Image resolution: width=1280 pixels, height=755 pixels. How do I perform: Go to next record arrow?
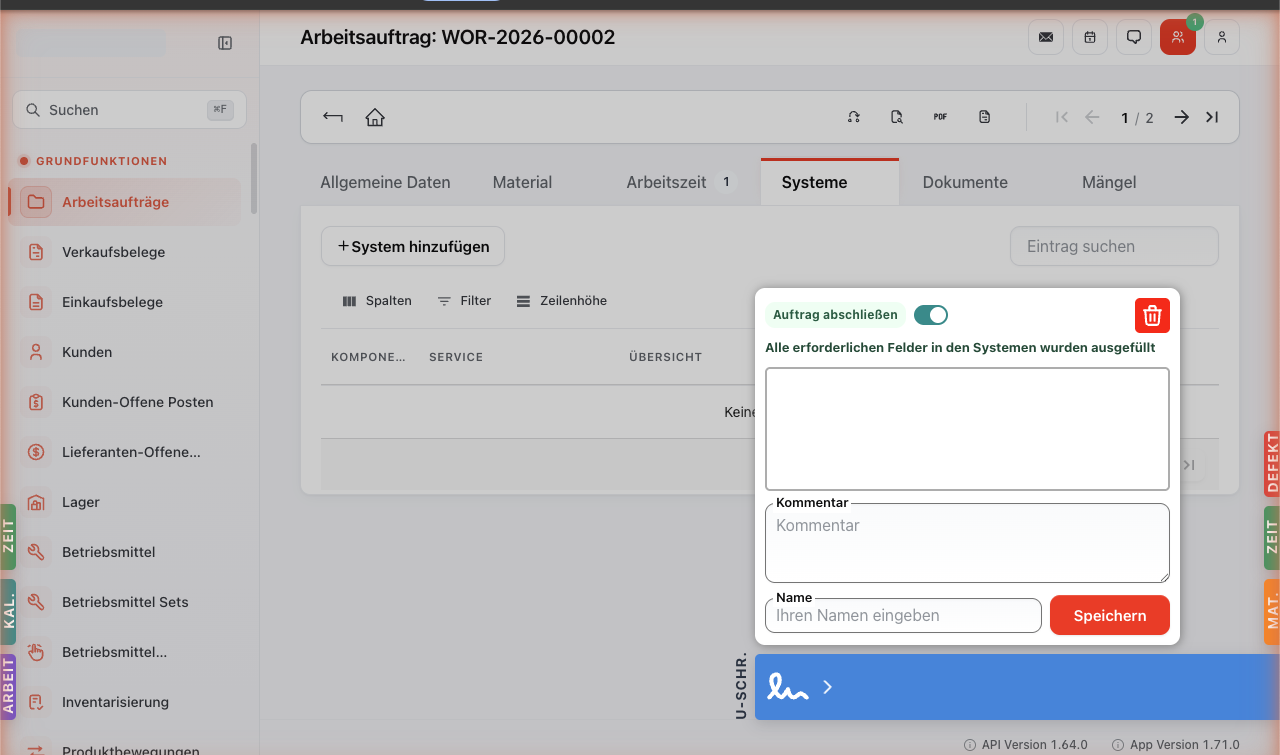tap(1182, 117)
